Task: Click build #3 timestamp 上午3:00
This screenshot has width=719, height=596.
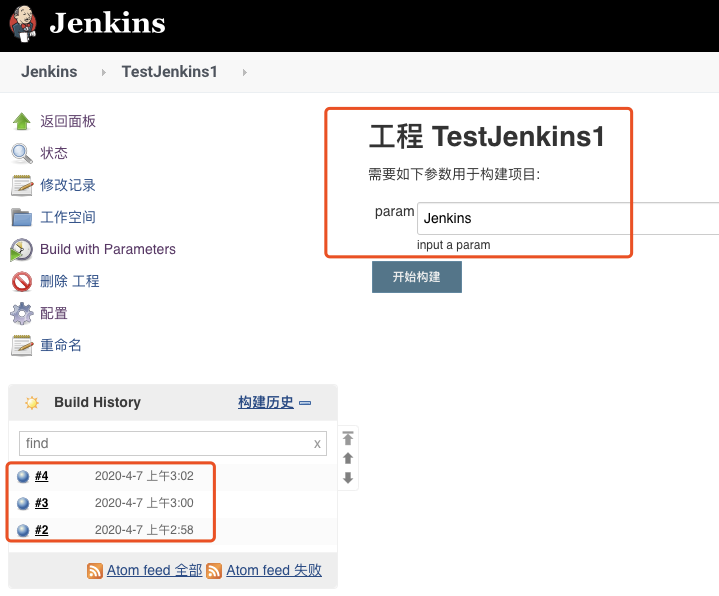Action: (x=144, y=503)
